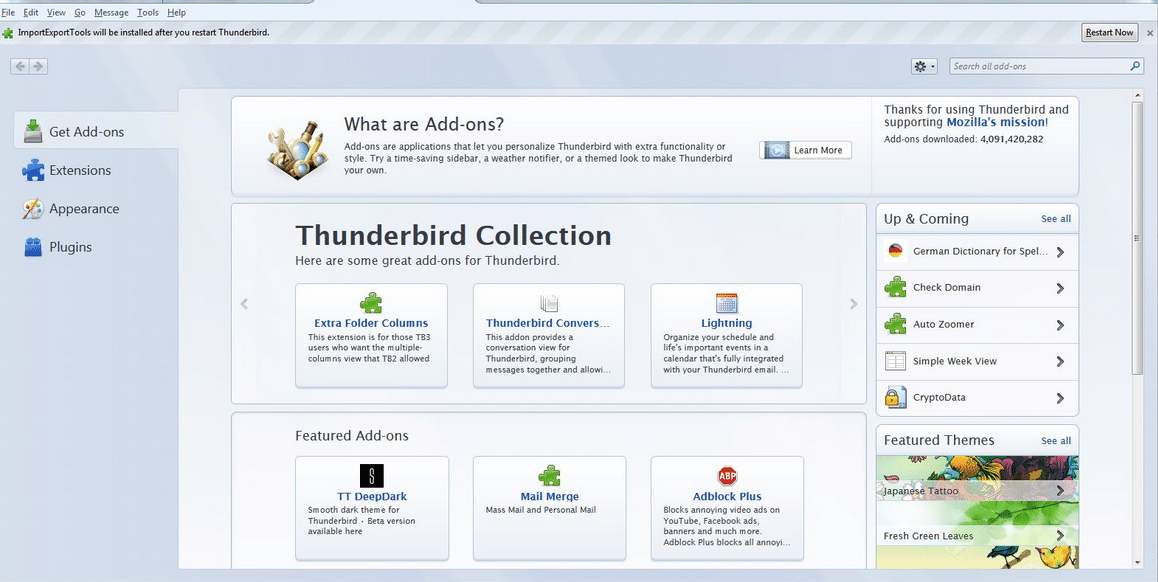1158x582 pixels.
Task: Click the Adblock Plus ABP icon
Action: point(727,476)
